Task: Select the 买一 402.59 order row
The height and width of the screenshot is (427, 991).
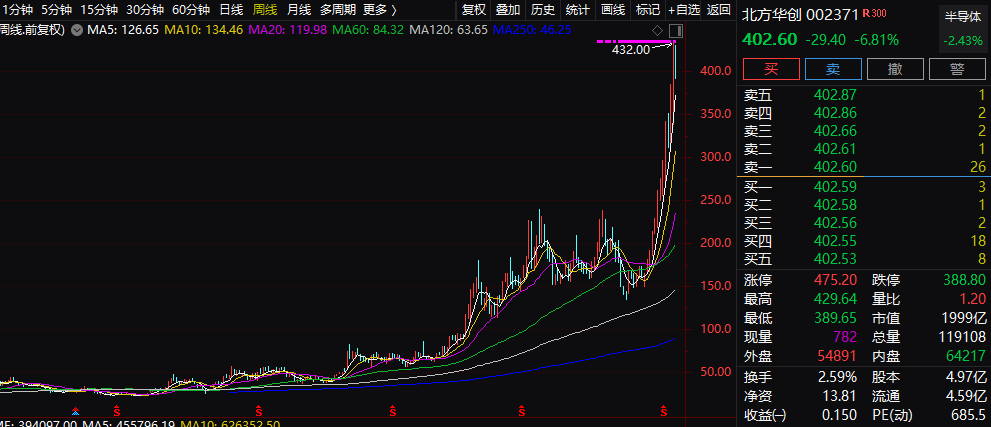Action: [x=864, y=186]
